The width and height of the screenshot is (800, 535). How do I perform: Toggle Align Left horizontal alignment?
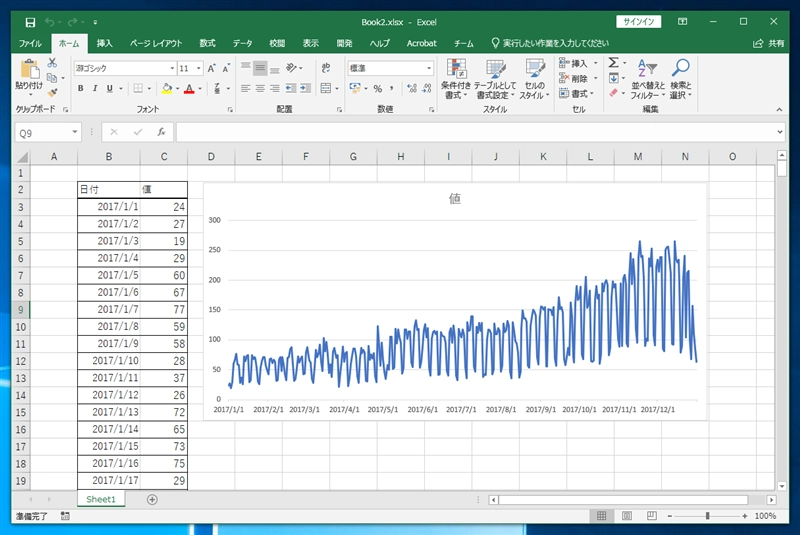tap(245, 88)
